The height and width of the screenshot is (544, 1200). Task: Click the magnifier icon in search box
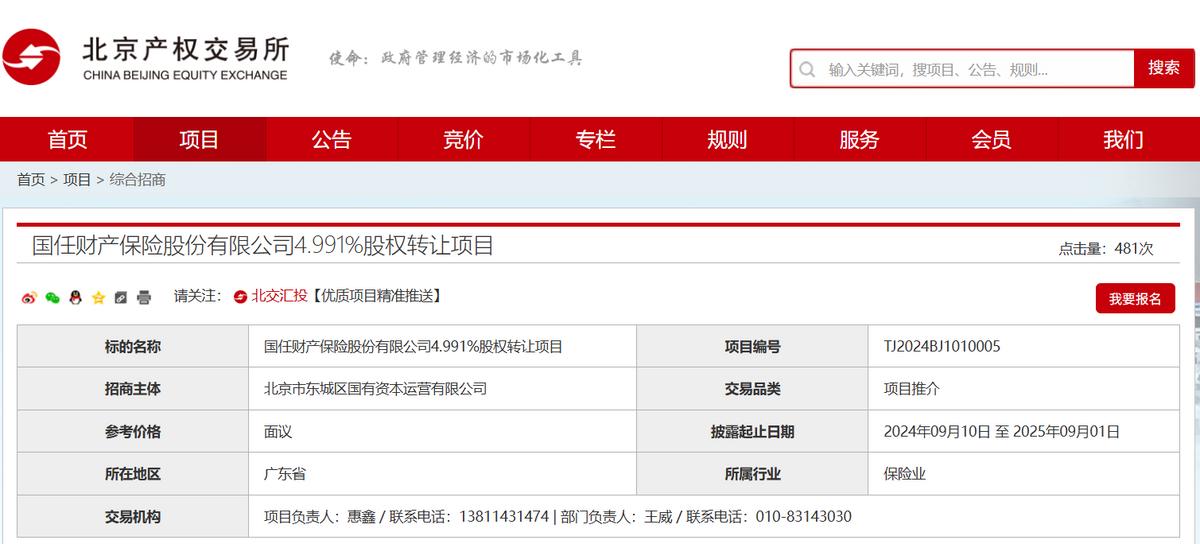click(808, 69)
